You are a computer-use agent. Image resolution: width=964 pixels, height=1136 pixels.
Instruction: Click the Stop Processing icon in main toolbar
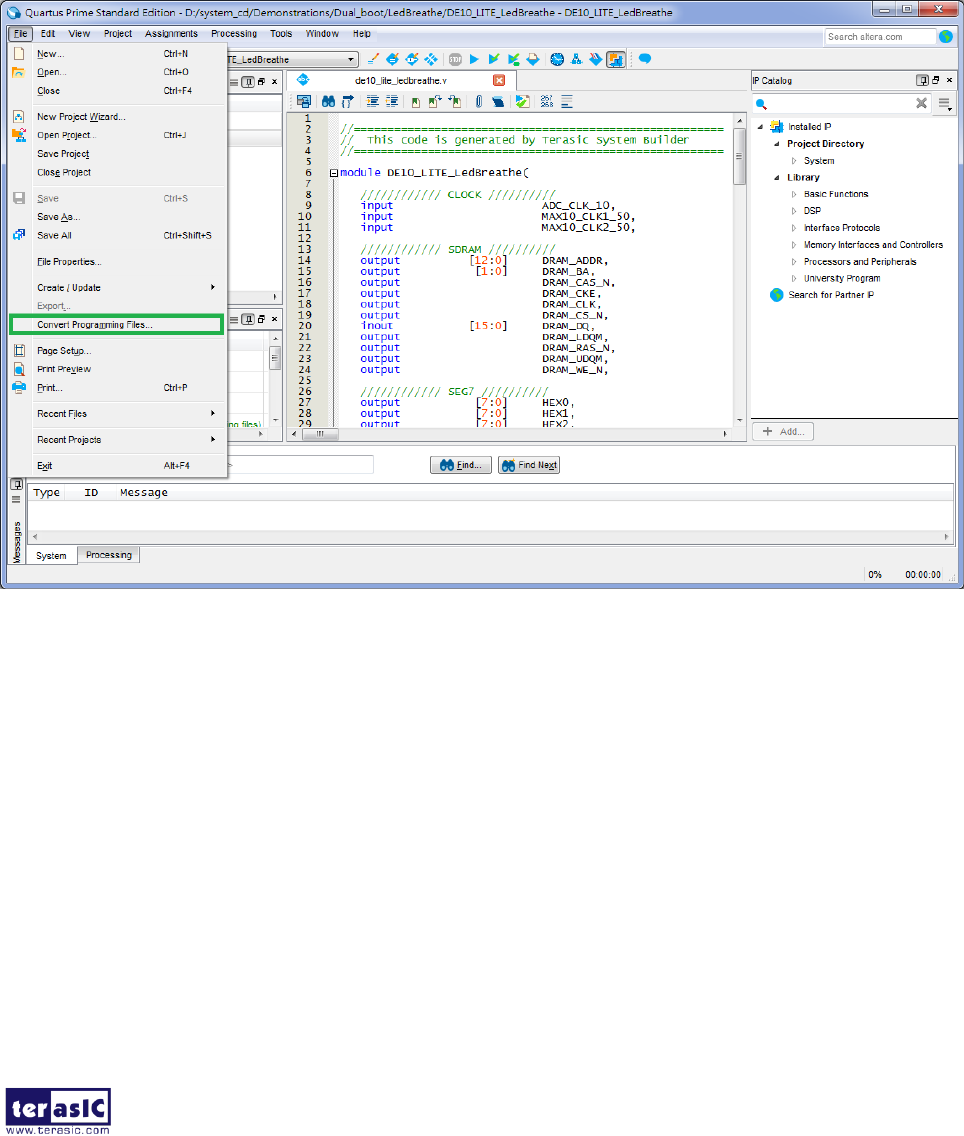pos(455,59)
